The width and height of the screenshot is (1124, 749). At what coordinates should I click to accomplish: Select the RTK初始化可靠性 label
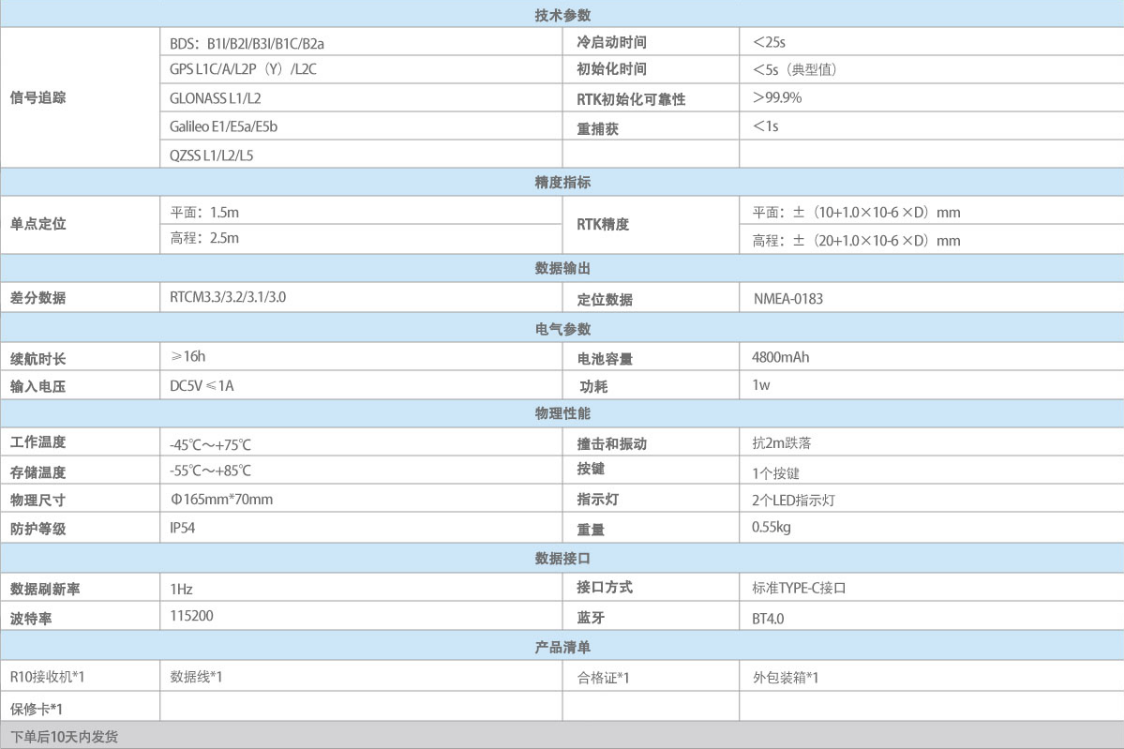point(631,99)
